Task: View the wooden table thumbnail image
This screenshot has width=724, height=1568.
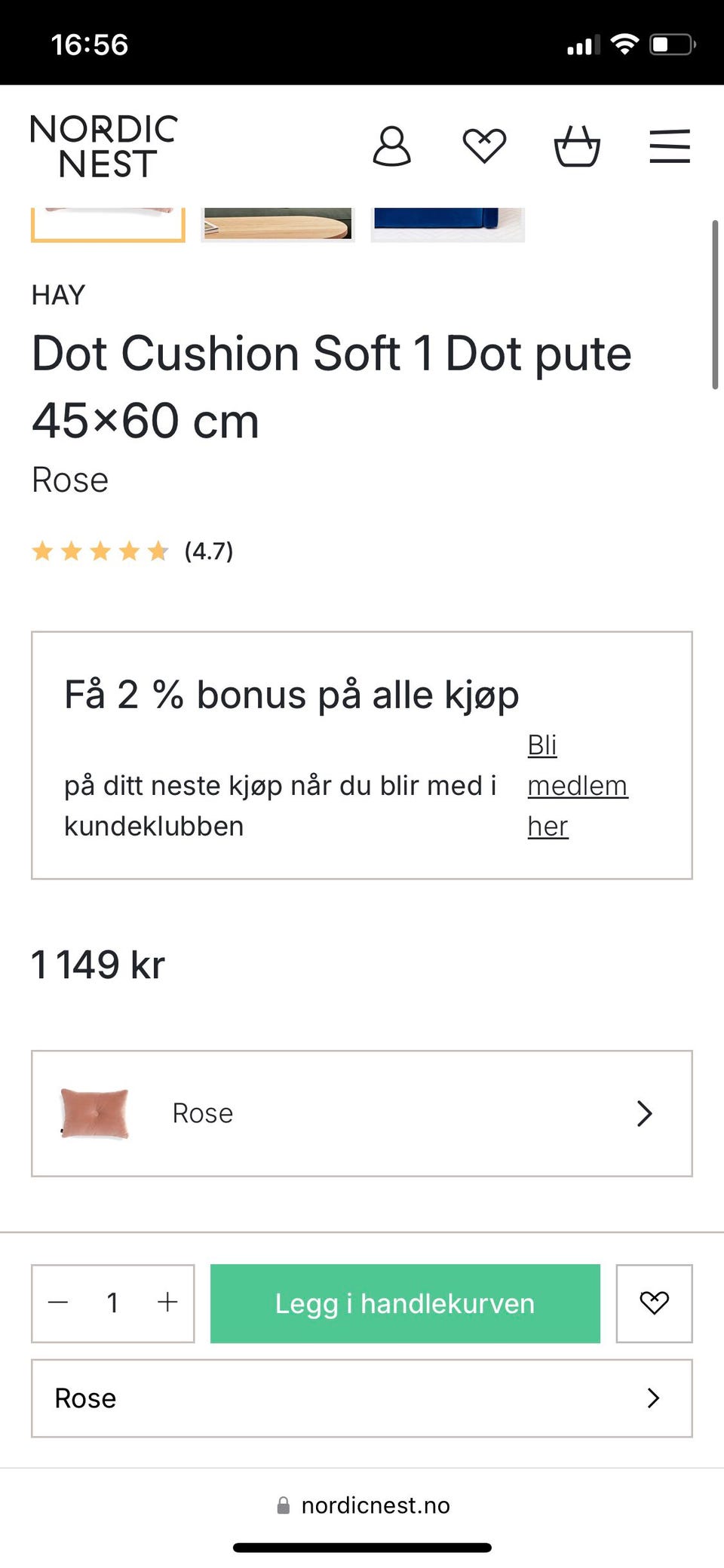Action: (278, 224)
